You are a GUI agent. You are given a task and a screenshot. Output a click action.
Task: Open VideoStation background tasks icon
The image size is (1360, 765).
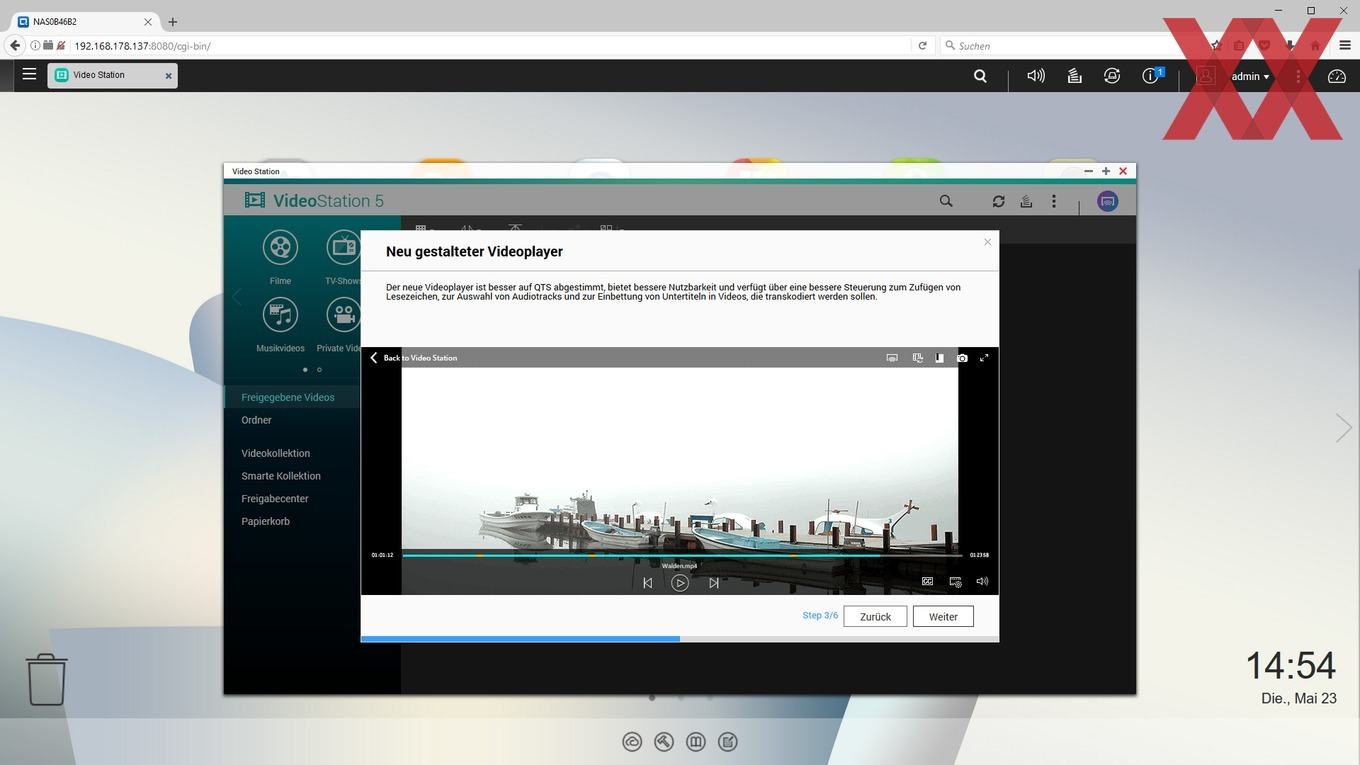(1026, 201)
